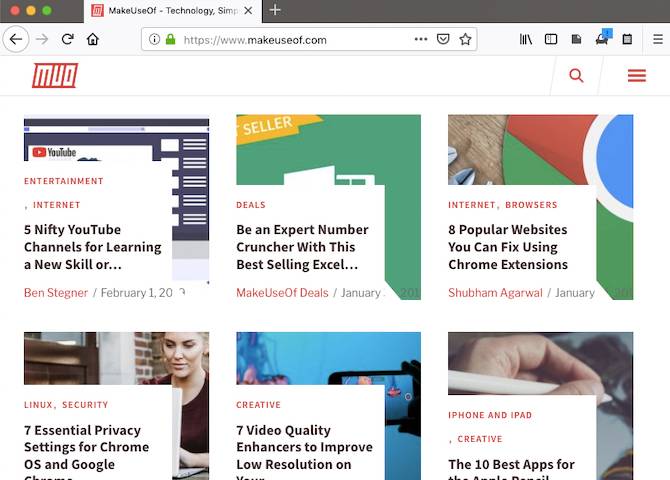670x480 pixels.
Task: Open Creative category under iPhone and iPad
Action: pos(480,439)
